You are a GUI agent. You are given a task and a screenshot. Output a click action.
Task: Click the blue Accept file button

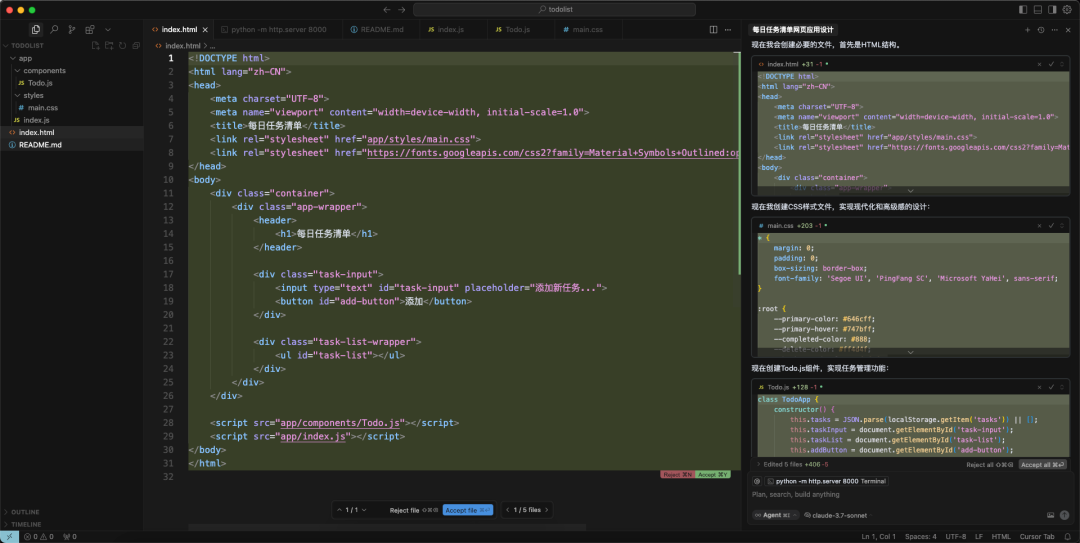(x=468, y=510)
